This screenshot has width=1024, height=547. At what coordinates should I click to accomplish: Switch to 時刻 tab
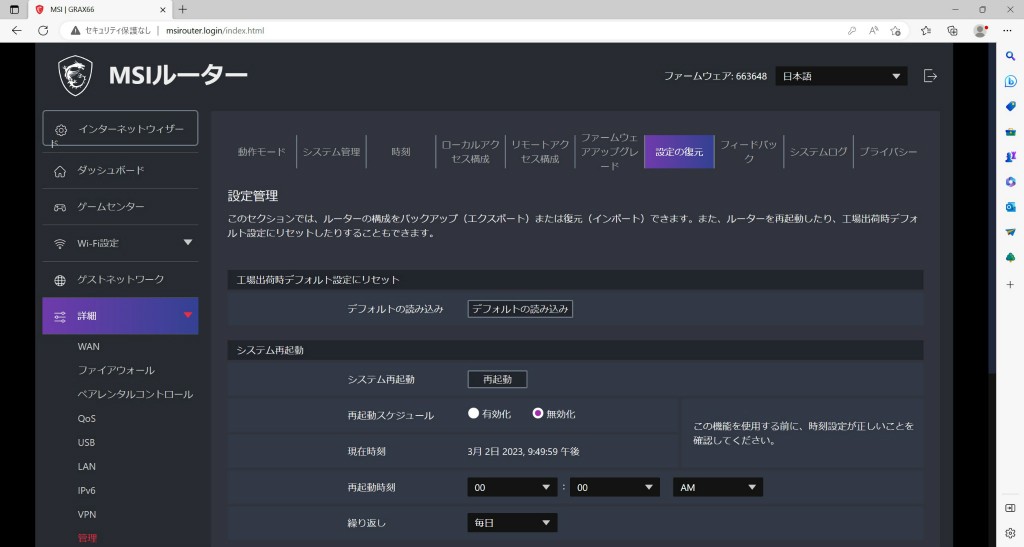coord(401,151)
